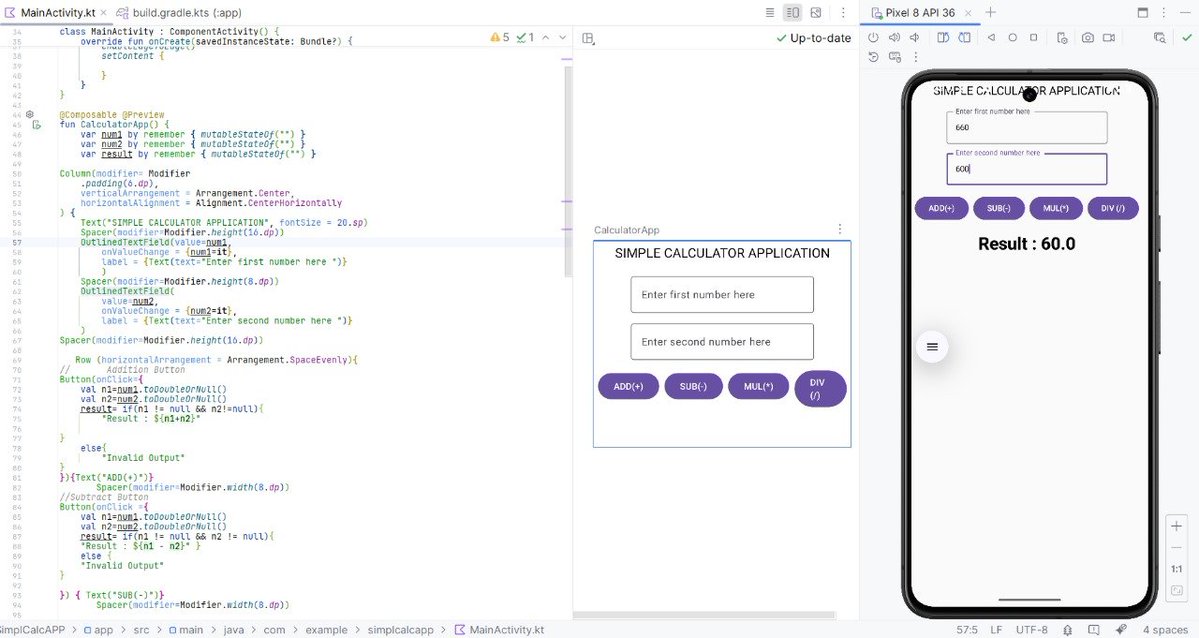The image size is (1199, 638).
Task: Click 'app' module in the breadcrumb path
Action: (x=99, y=630)
